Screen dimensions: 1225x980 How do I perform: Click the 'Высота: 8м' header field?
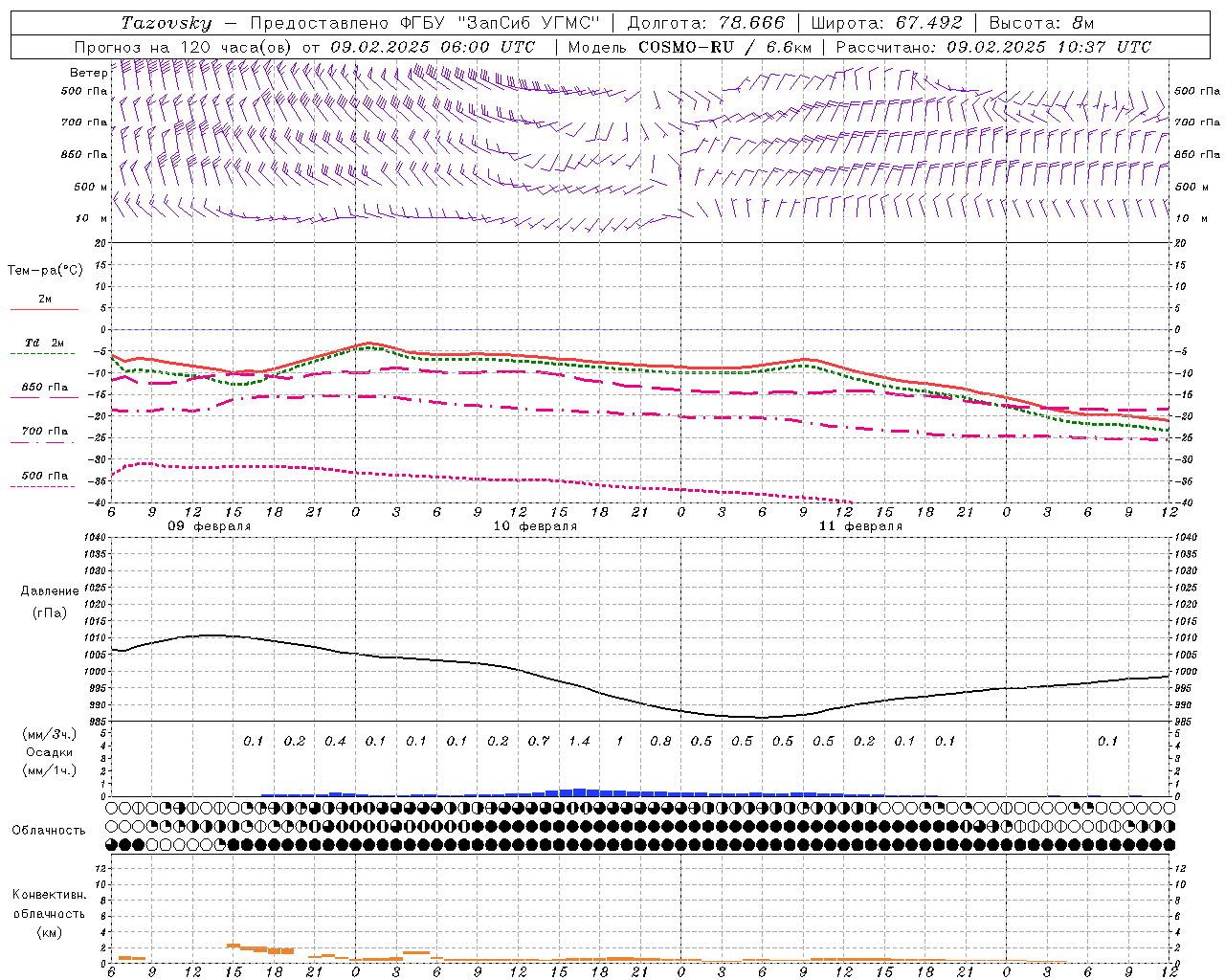point(1041,23)
